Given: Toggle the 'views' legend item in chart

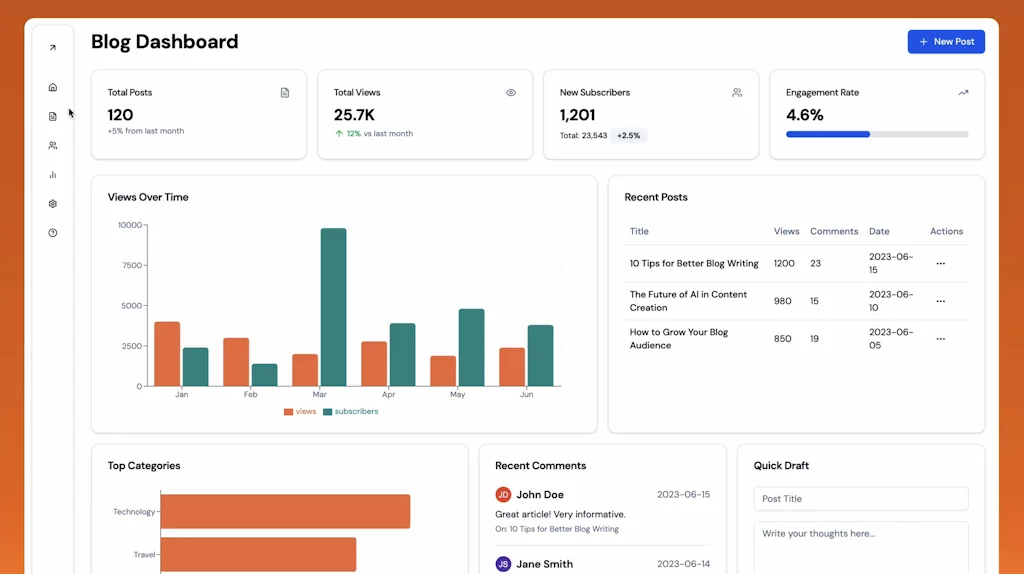Looking at the screenshot, I should point(300,411).
